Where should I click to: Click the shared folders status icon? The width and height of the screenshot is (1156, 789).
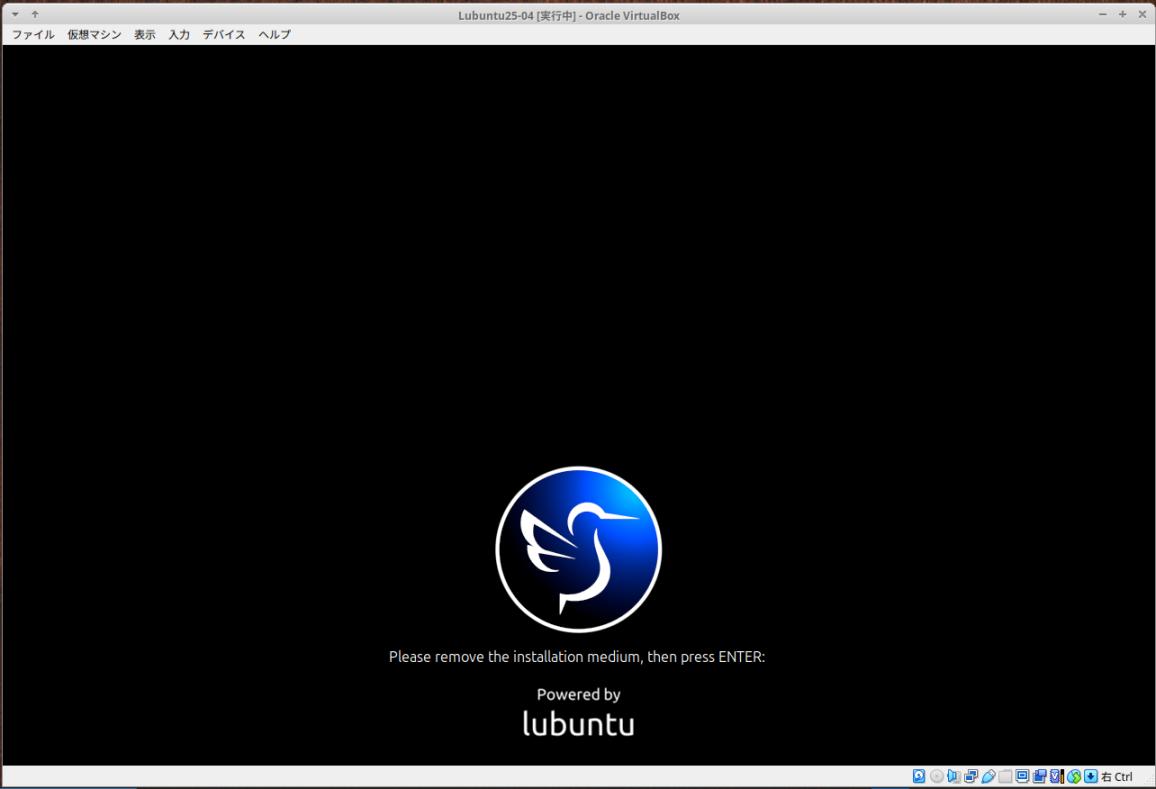(1006, 776)
